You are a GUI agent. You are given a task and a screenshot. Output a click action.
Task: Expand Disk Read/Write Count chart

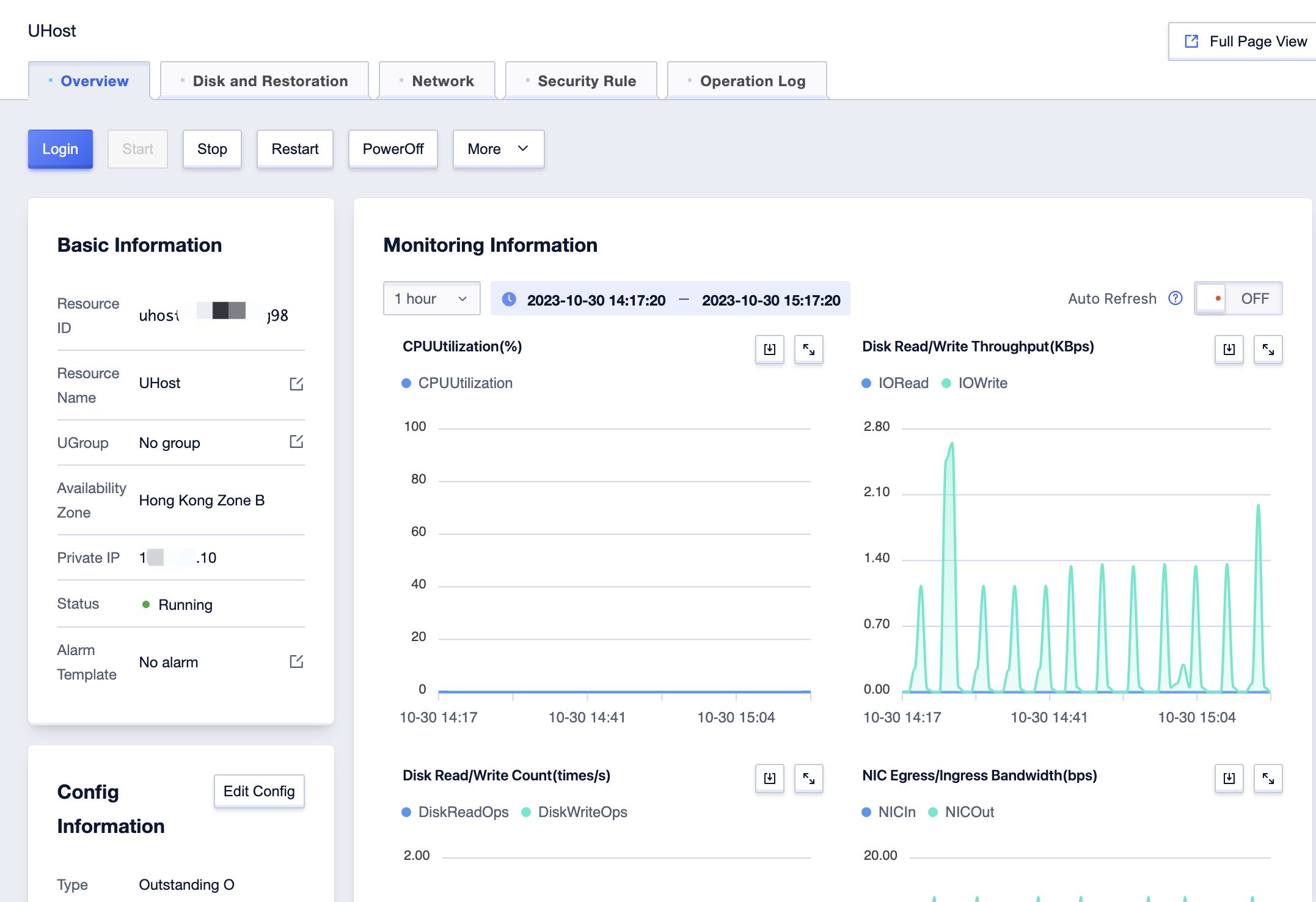pyautogui.click(x=809, y=779)
